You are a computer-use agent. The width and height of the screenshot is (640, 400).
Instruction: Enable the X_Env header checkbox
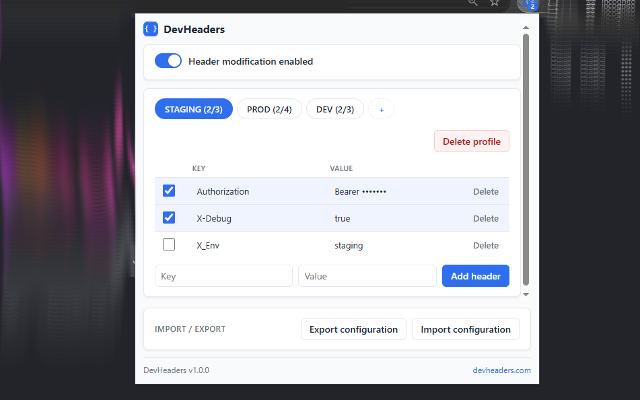[169, 245]
